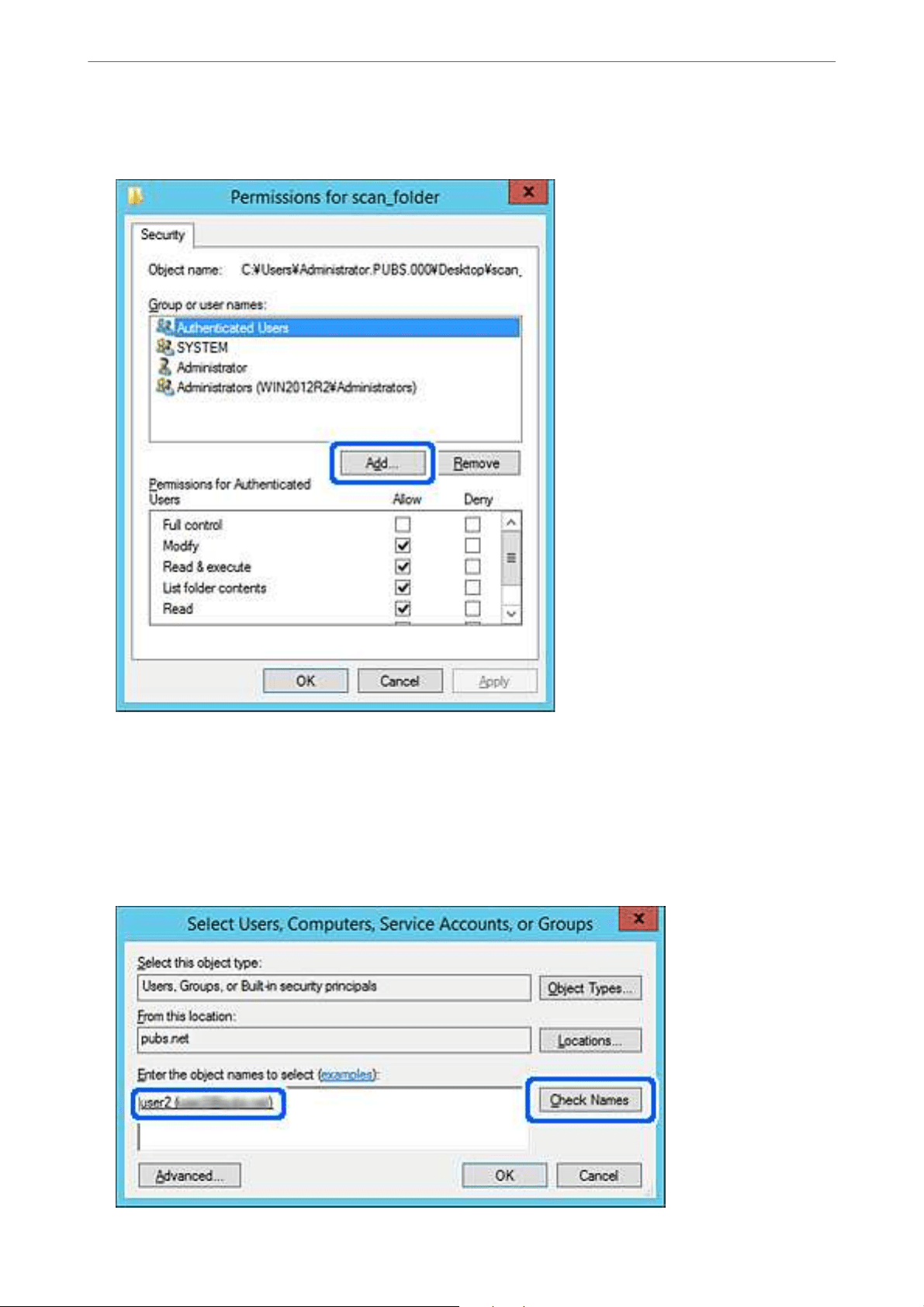924x1307 pixels.
Task: Click the Administrators group icon
Action: [x=164, y=386]
